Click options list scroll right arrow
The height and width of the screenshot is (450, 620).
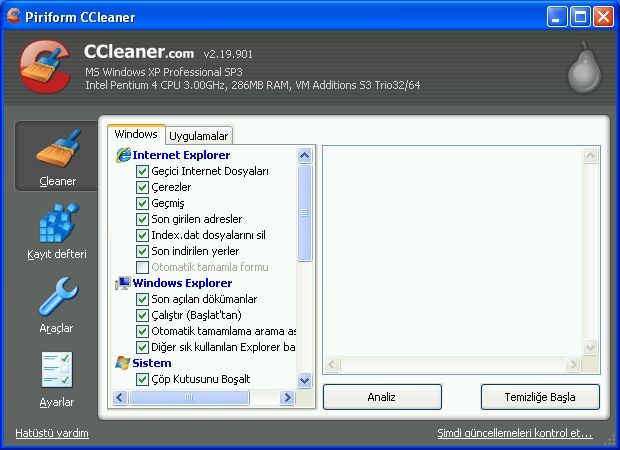click(x=287, y=397)
